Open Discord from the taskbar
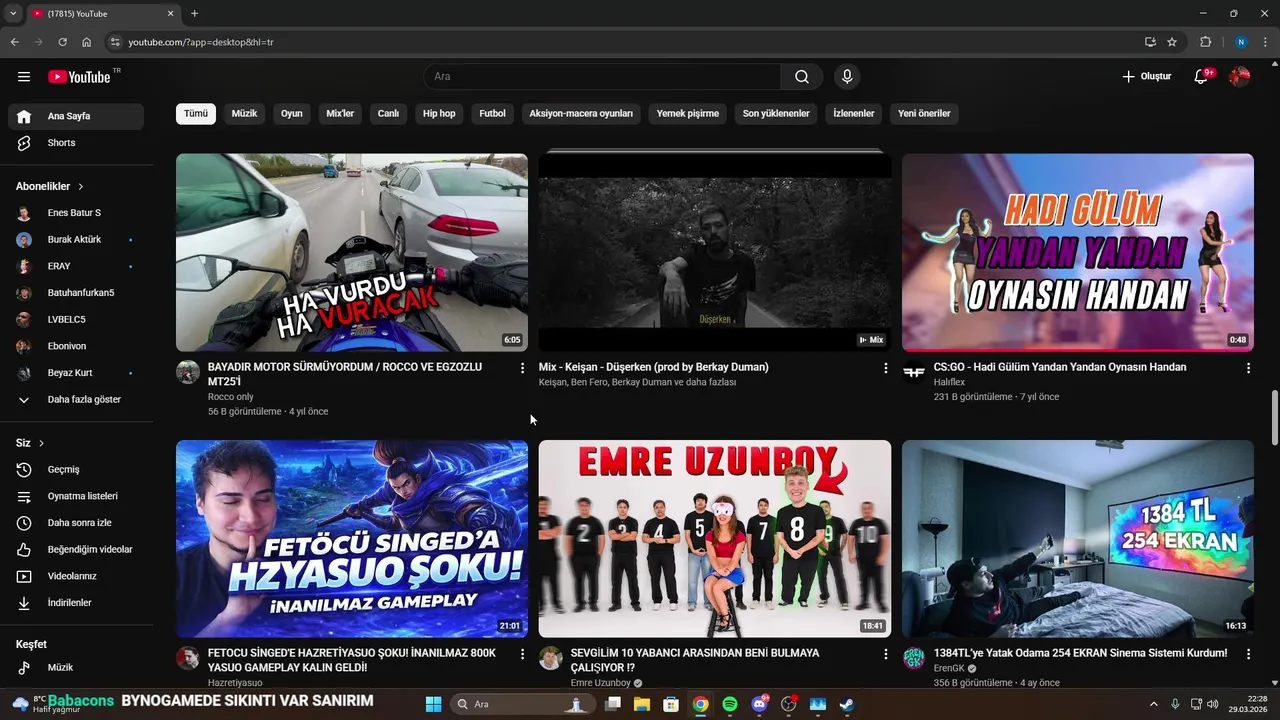The image size is (1280, 720). coord(759,704)
